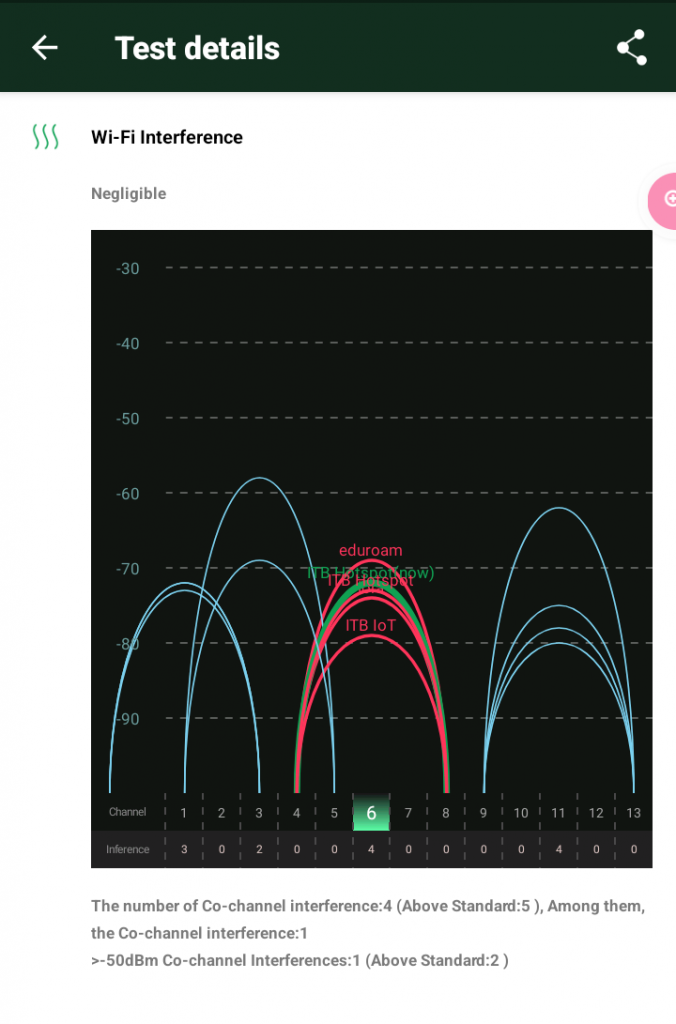Tap the eduroam network label

370,550
